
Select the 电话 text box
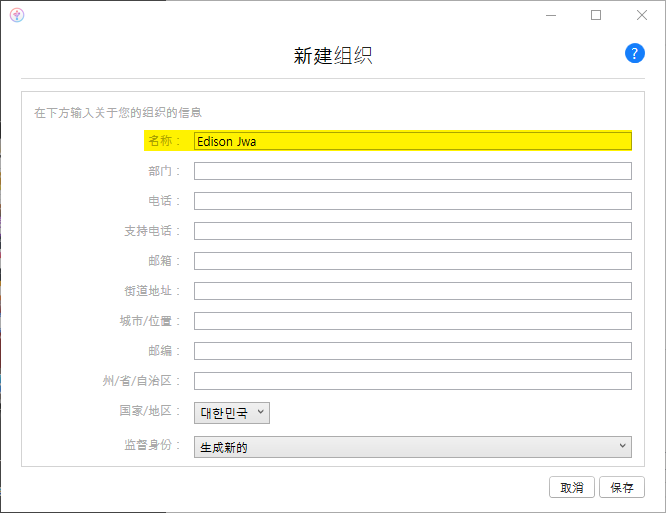tap(412, 201)
